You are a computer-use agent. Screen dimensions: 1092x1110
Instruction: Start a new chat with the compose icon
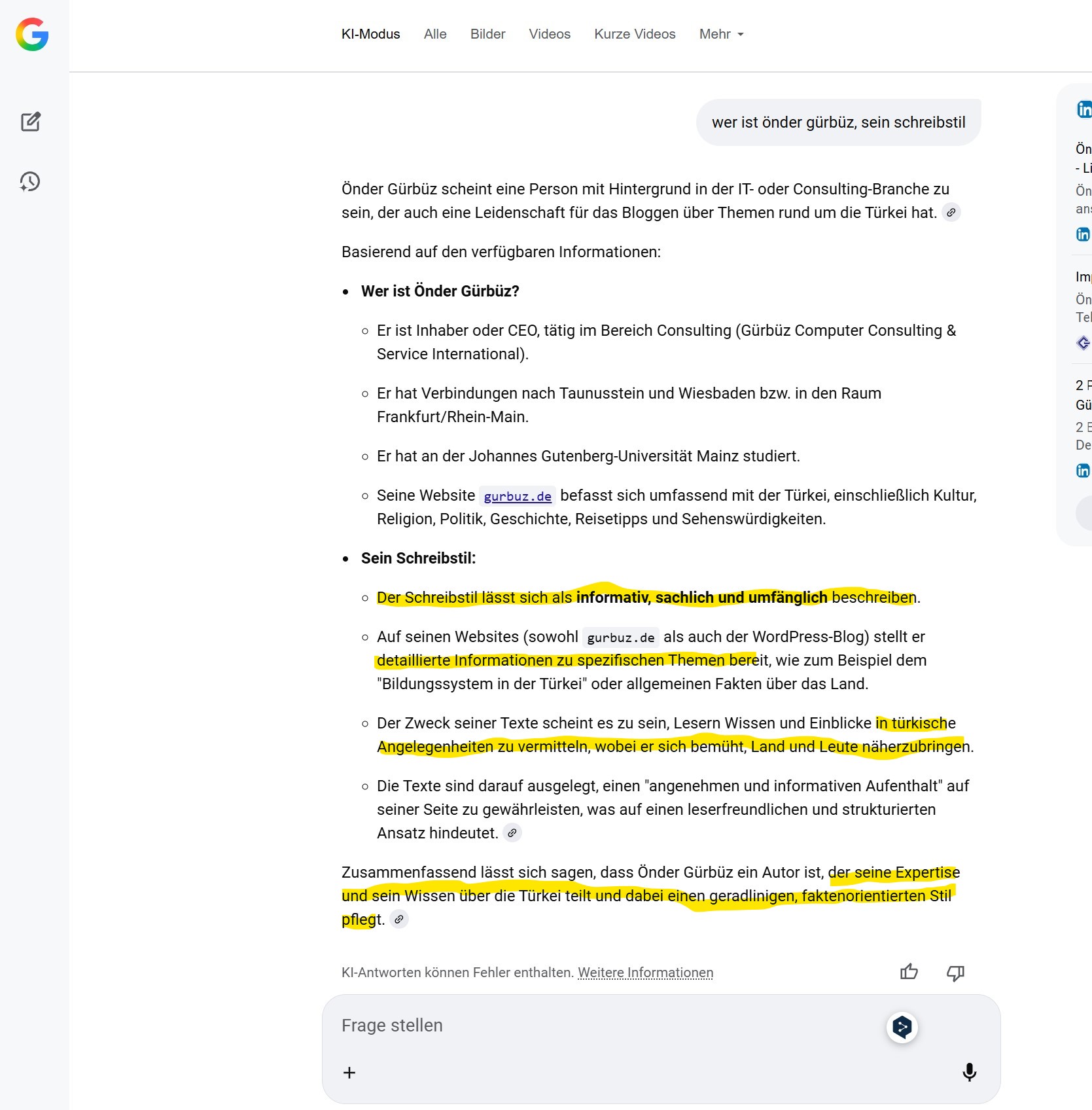click(x=31, y=122)
